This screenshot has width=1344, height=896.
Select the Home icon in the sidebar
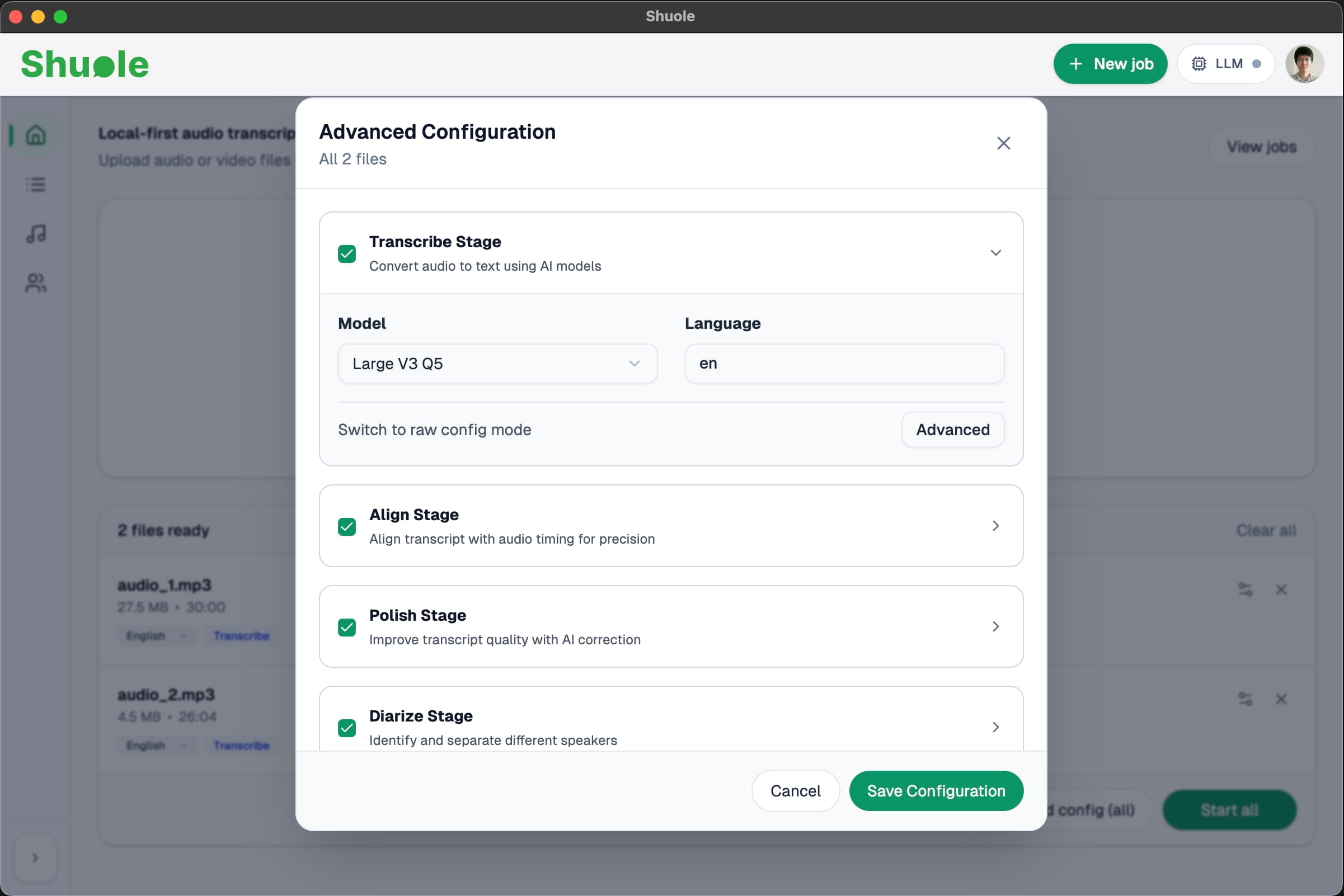click(35, 135)
